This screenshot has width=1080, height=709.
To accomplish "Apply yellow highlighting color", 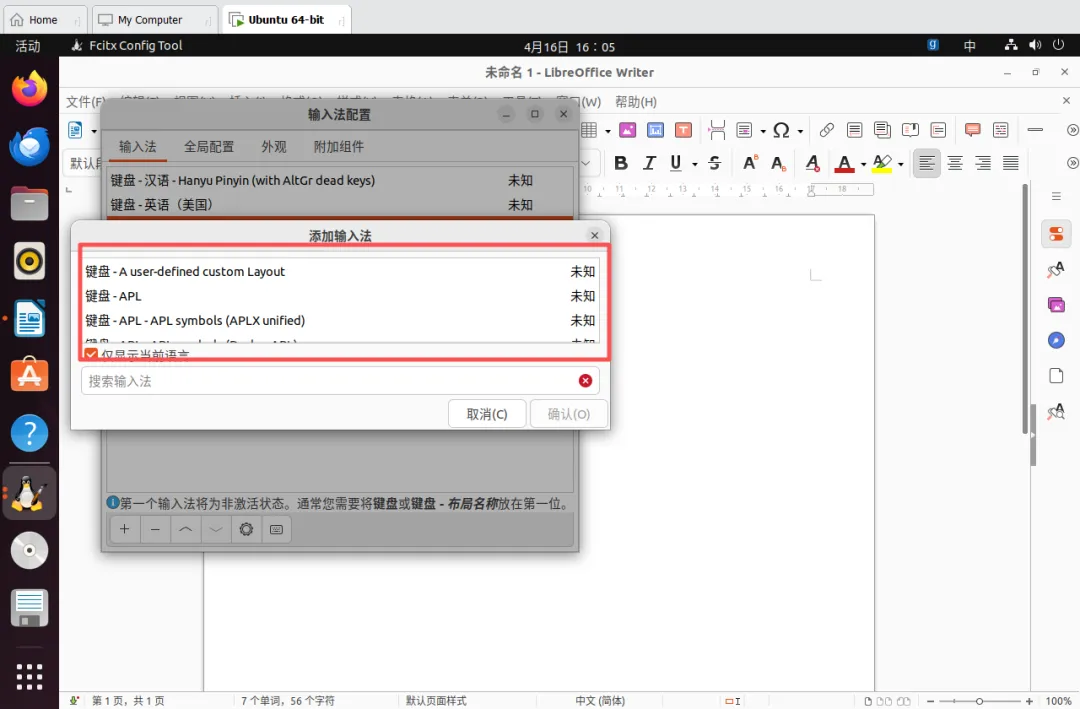I will pos(882,163).
